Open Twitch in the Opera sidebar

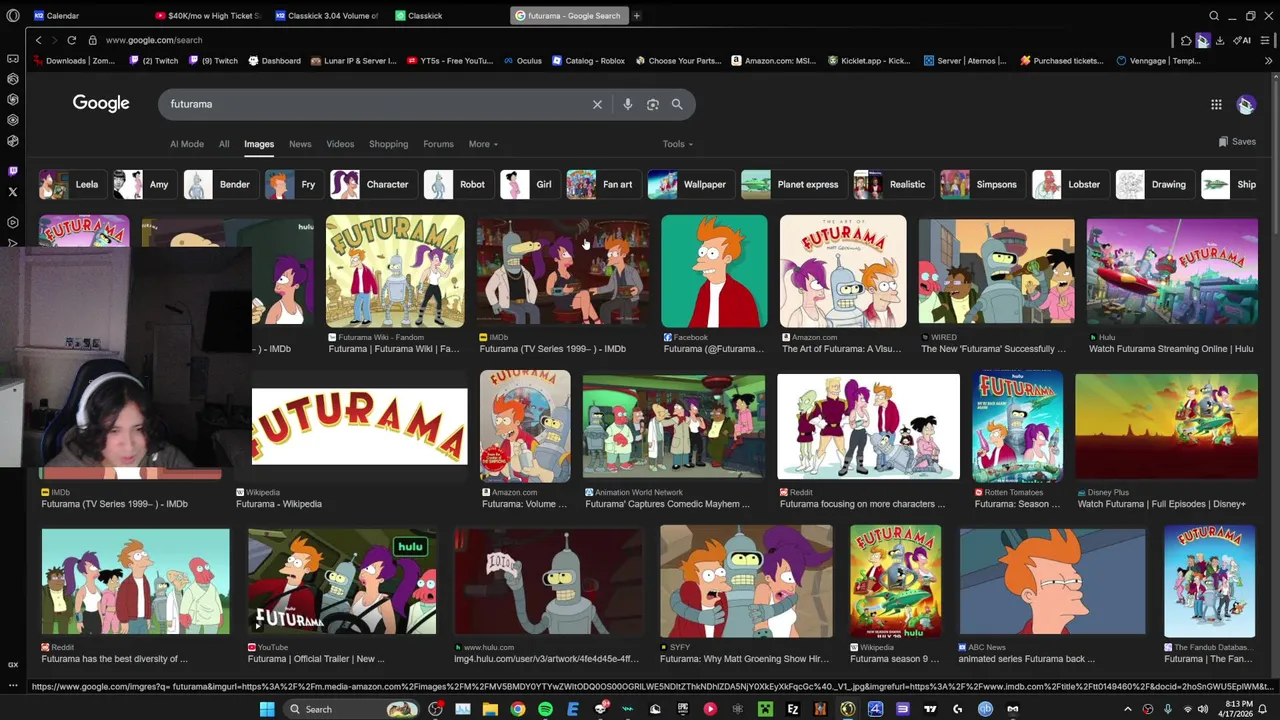(12, 171)
